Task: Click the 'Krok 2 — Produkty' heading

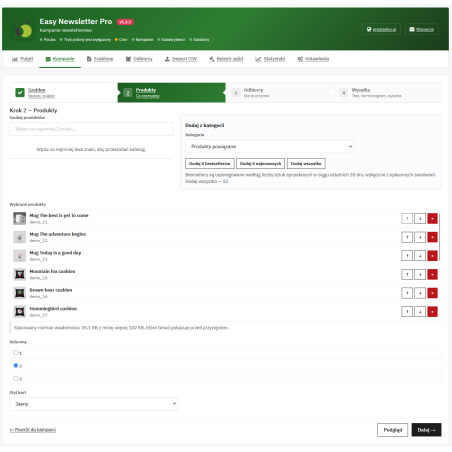Action: coord(33,110)
